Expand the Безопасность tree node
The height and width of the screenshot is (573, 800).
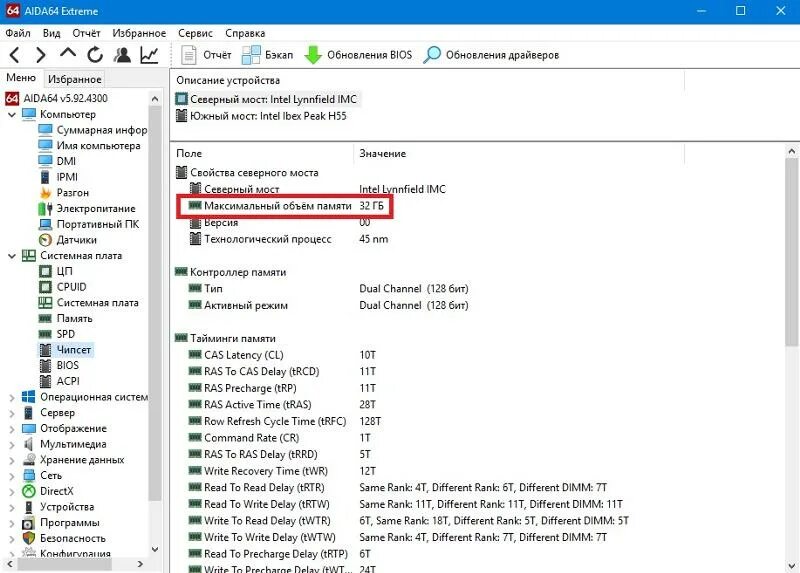click(x=12, y=539)
